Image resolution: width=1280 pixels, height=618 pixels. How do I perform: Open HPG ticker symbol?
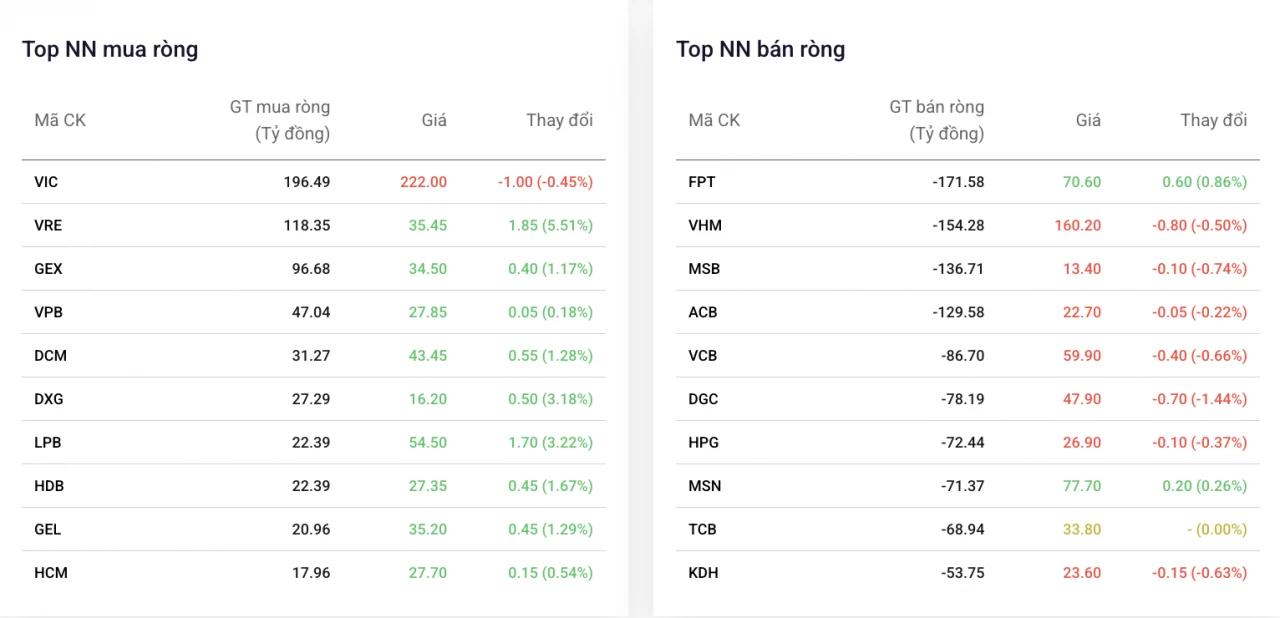click(703, 442)
